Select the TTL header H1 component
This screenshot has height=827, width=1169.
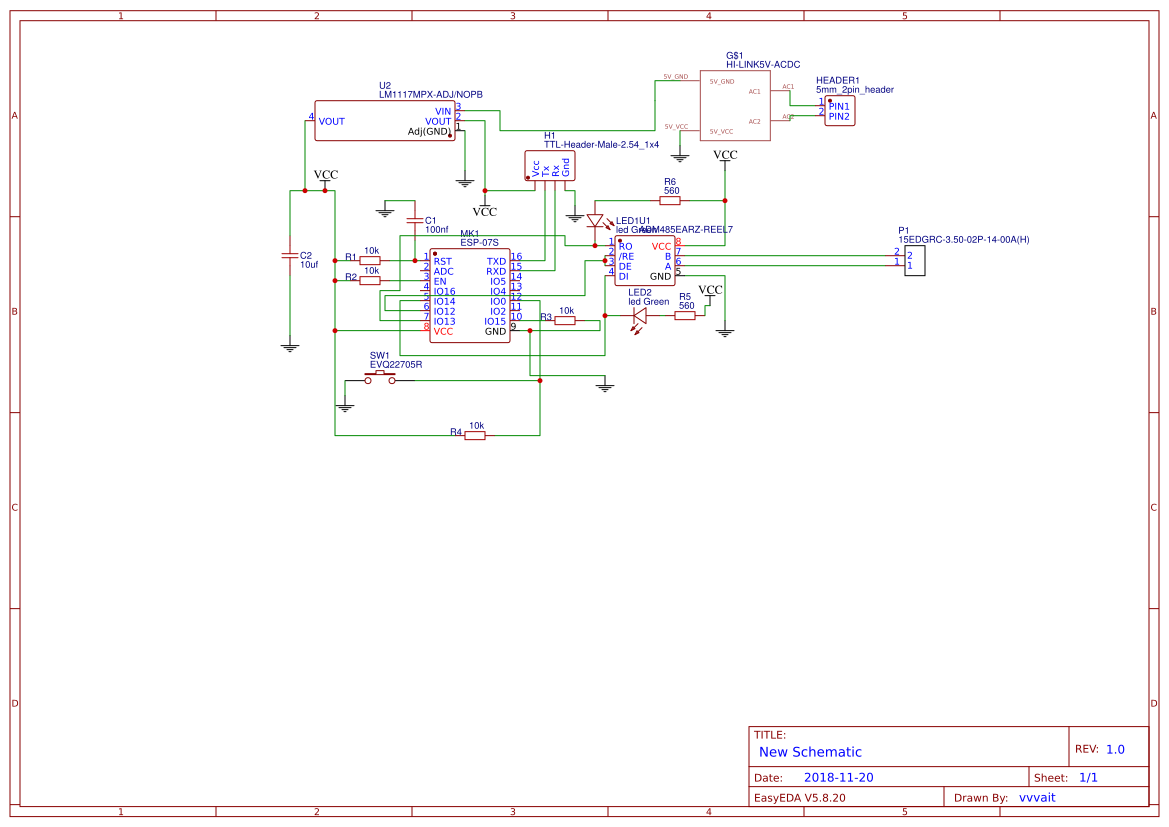(550, 166)
